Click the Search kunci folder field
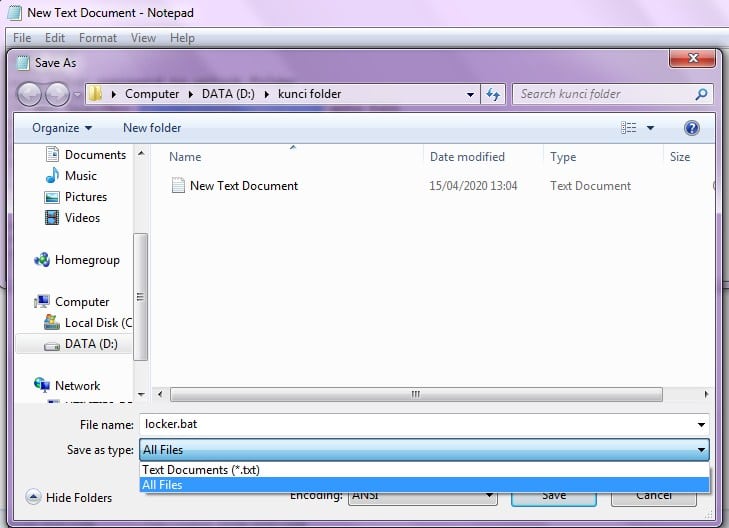Image resolution: width=729 pixels, height=528 pixels. pyautogui.click(x=612, y=94)
